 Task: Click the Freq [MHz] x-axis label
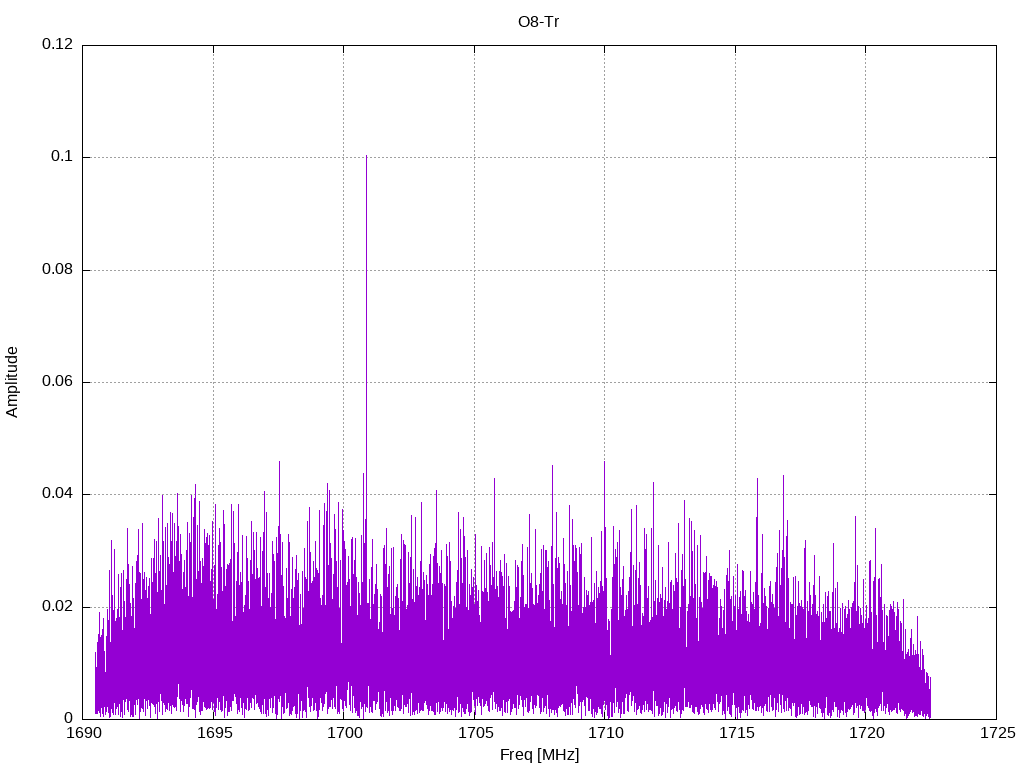point(539,755)
